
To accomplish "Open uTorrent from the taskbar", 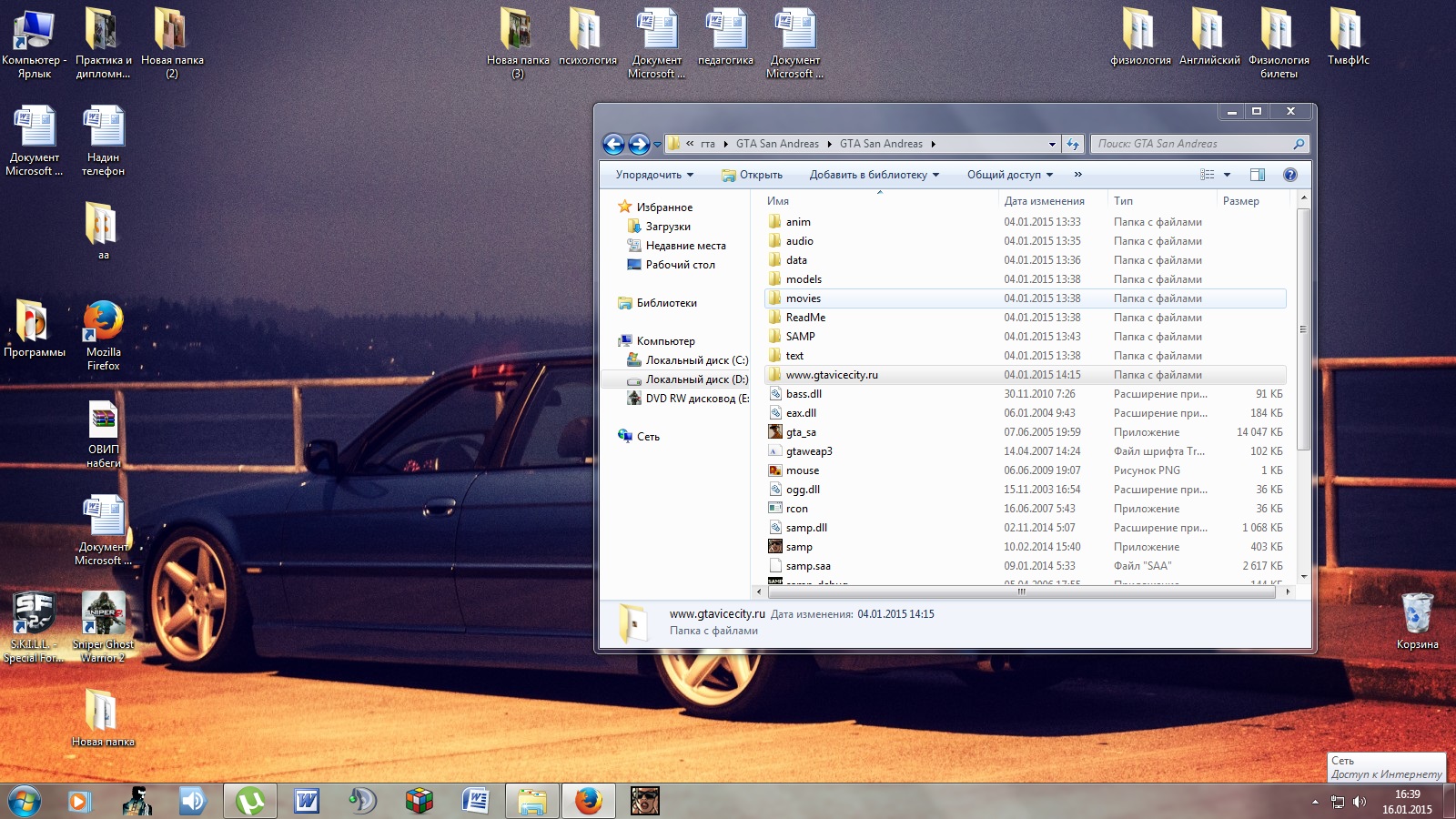I will pos(250,801).
